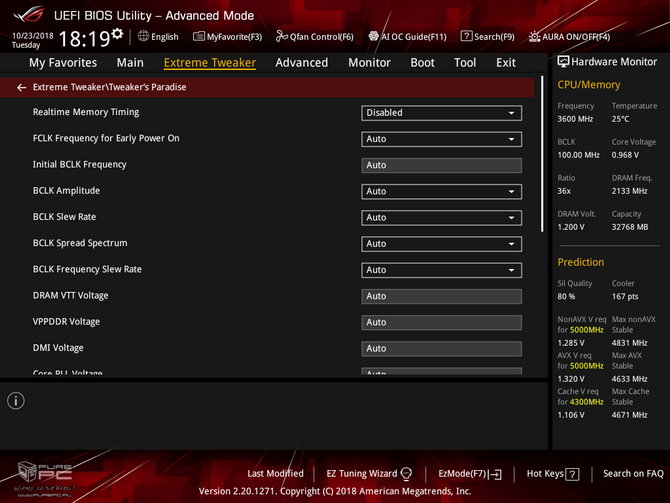Open Realtime Memory Timing dropdown
670x503 pixels.
click(441, 113)
